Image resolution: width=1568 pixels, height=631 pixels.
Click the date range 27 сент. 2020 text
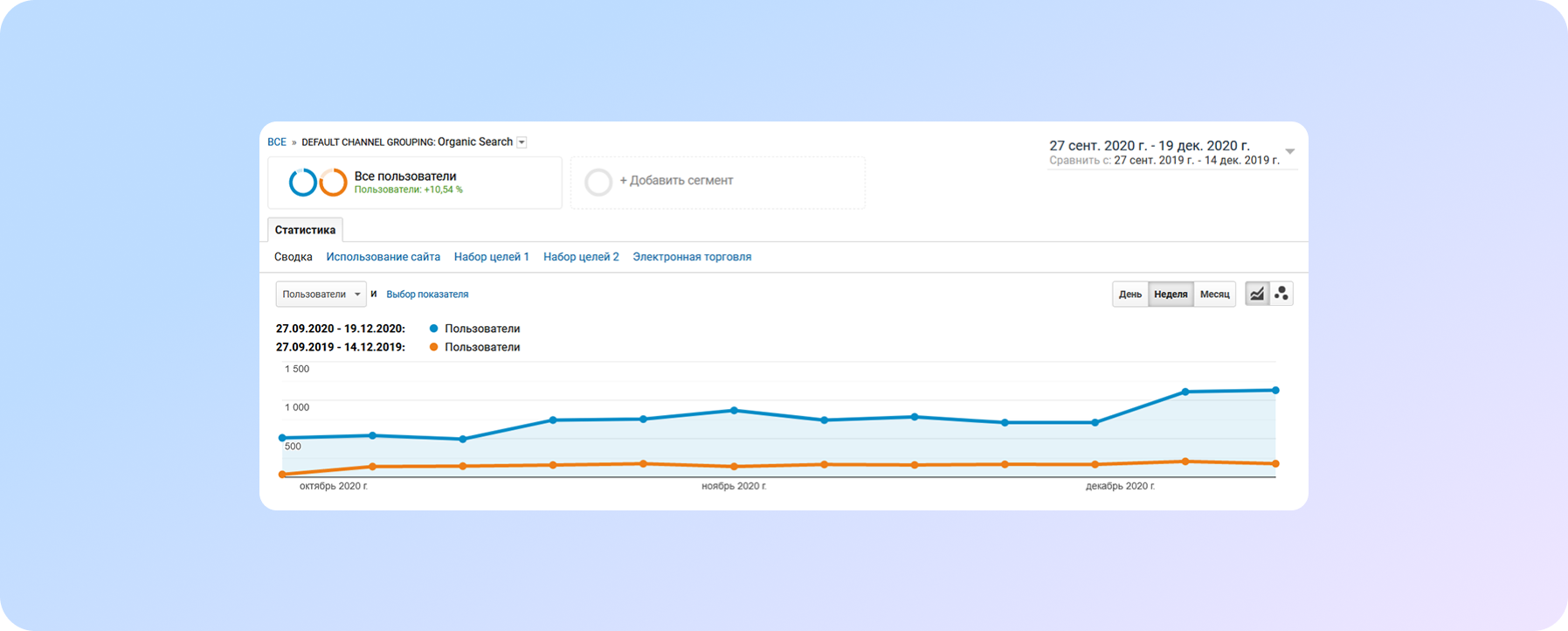click(x=1150, y=146)
